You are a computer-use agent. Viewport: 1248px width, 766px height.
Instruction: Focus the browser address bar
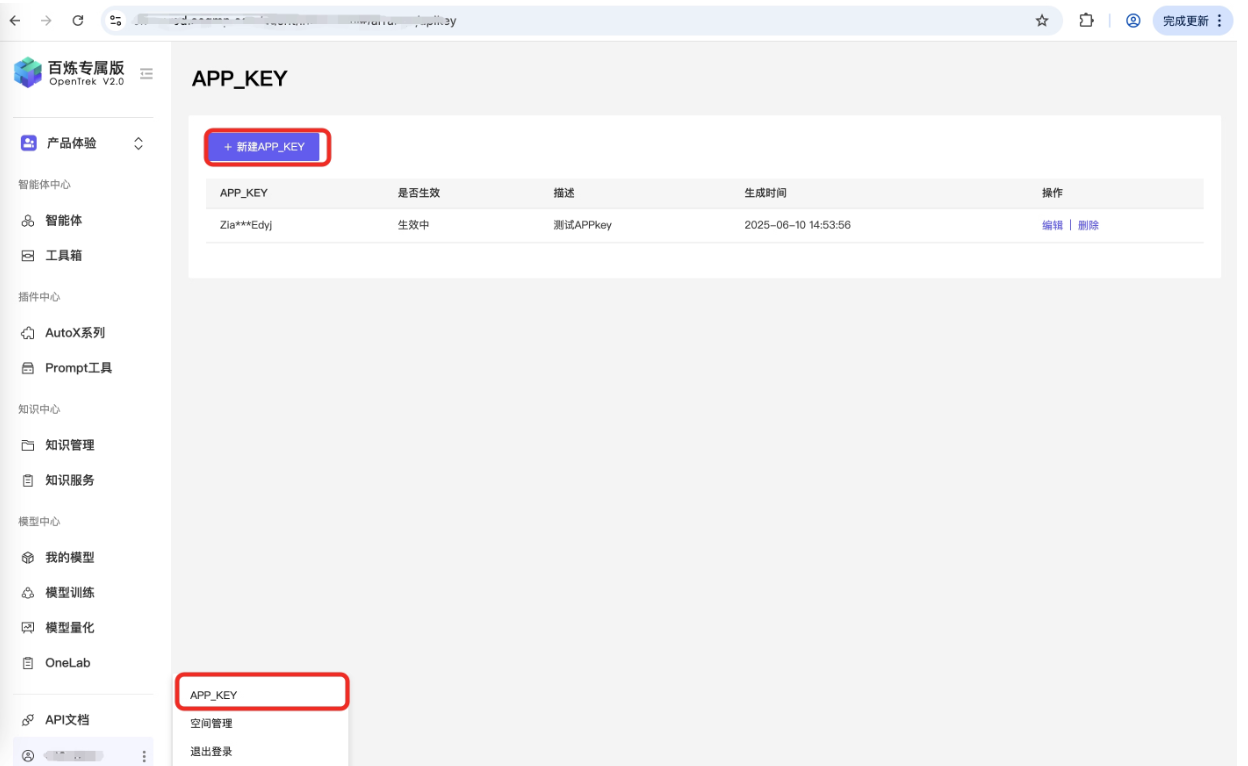(x=580, y=20)
